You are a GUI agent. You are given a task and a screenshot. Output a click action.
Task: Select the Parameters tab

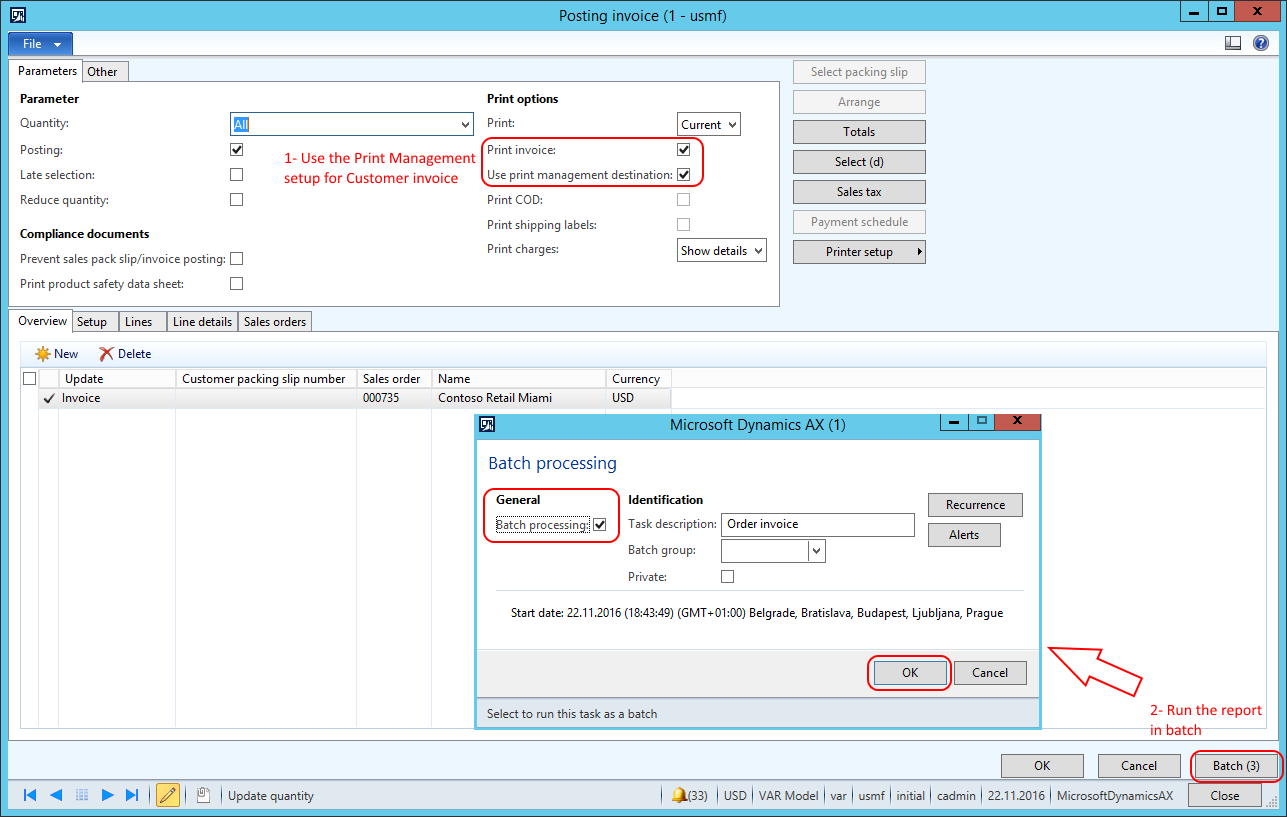tap(47, 71)
